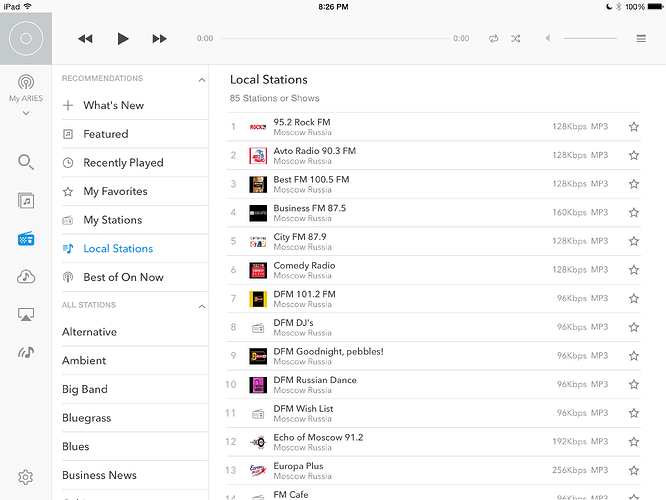This screenshot has width=666, height=500.
Task: Tap the album art disc placeholder
Action: tap(26, 39)
